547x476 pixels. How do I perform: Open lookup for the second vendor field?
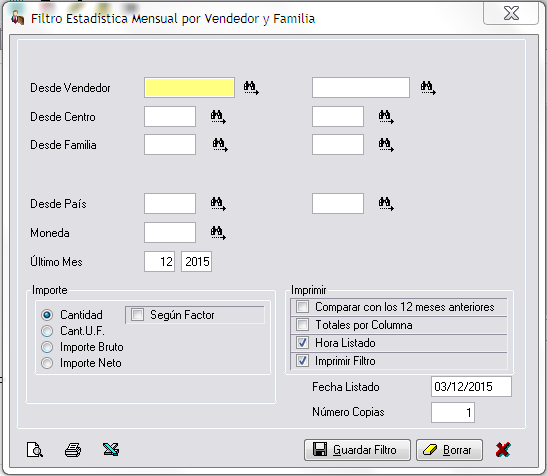pos(428,88)
